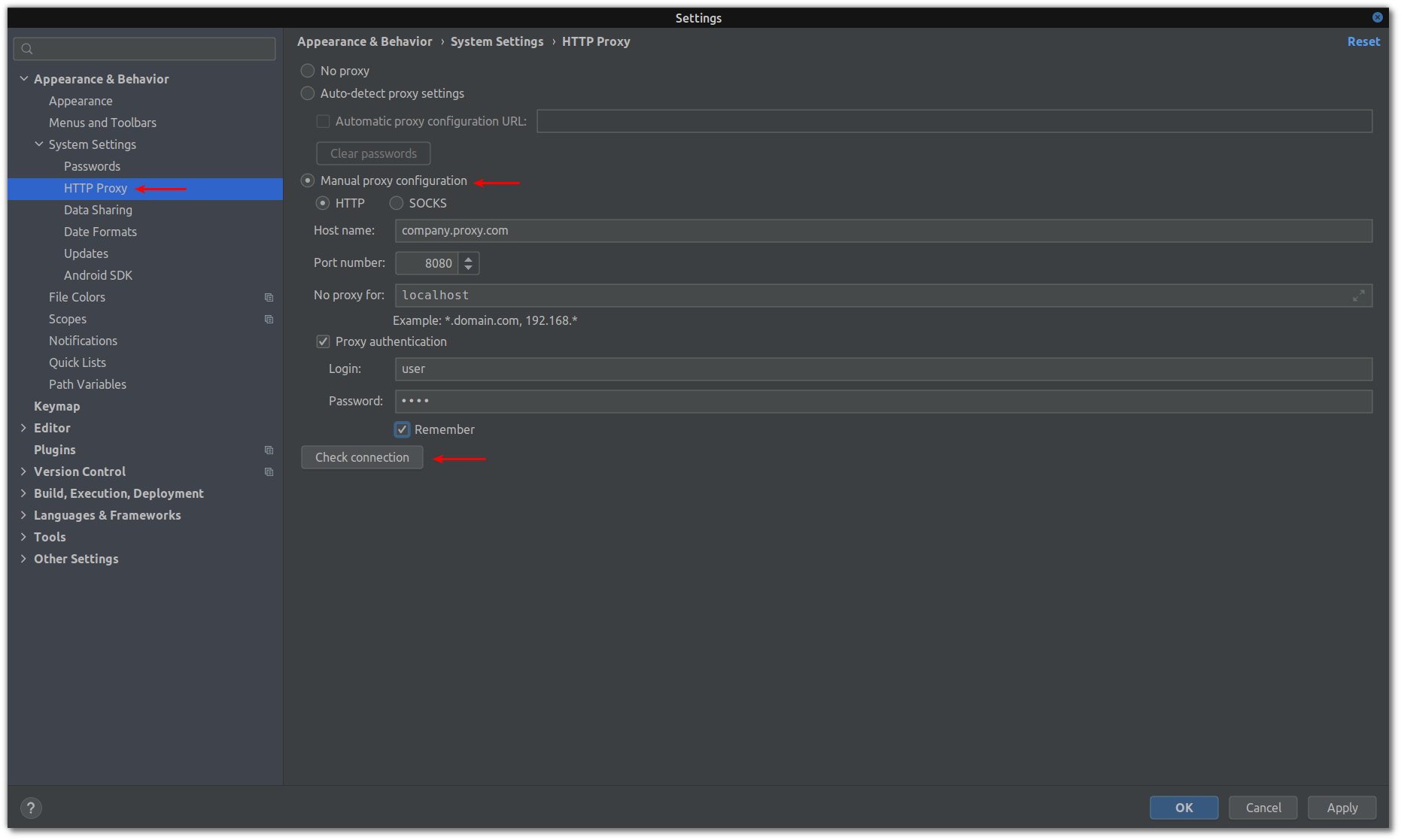Screen dimensions: 1401x840
Task: Click the Port number field
Action: [427, 263]
